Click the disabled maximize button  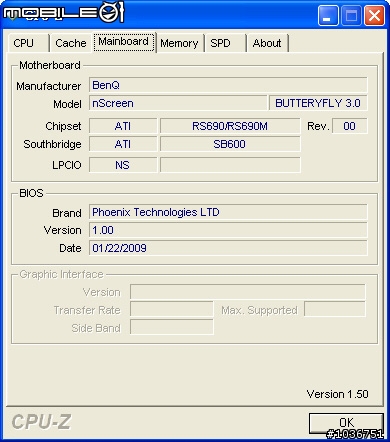[351, 15]
